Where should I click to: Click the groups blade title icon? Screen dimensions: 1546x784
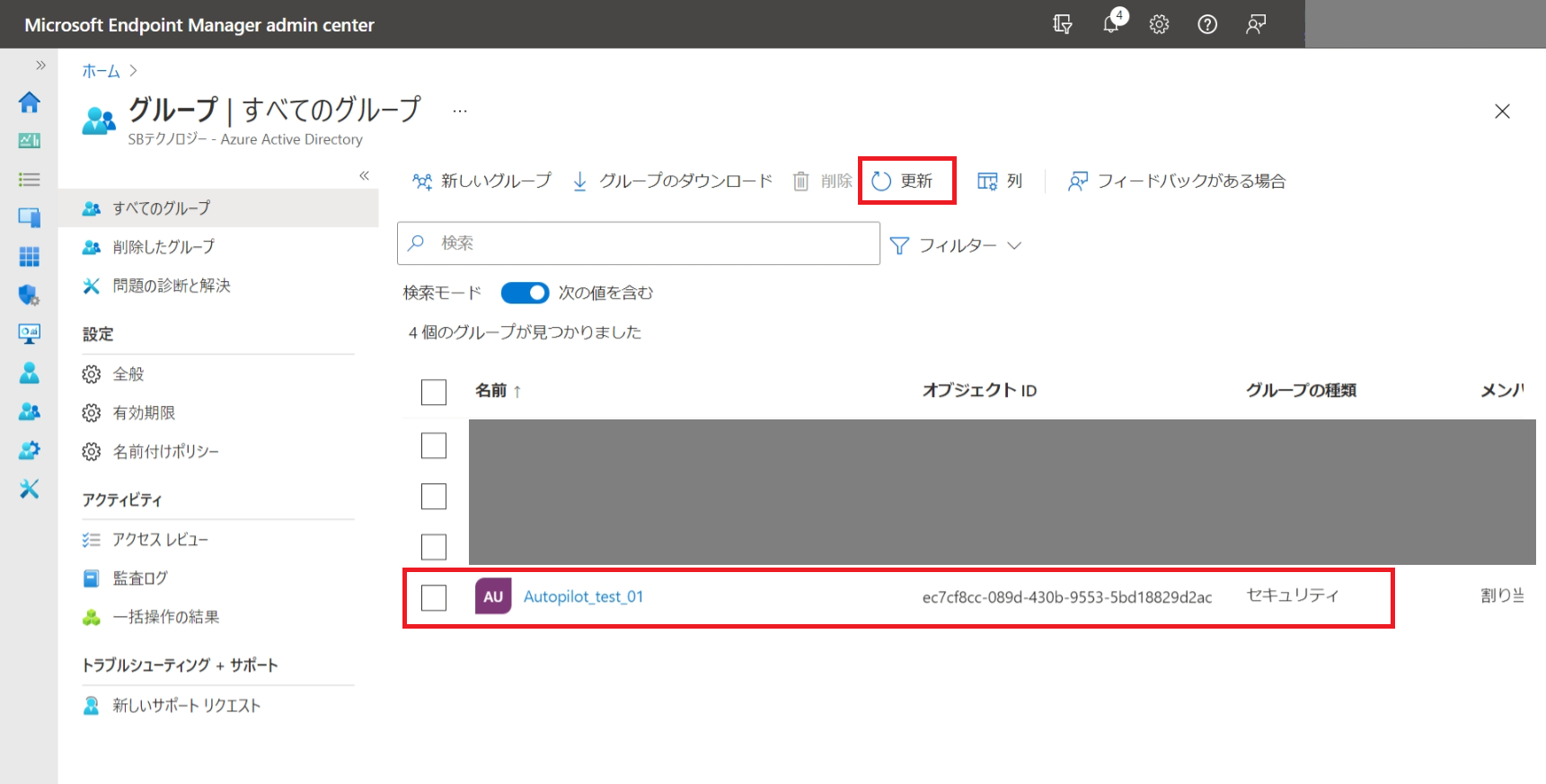[x=99, y=120]
